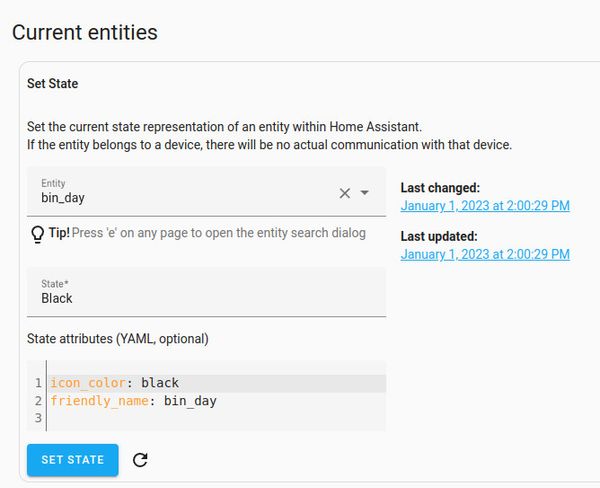Image resolution: width=600 pixels, height=488 pixels.
Task: Refresh the entity state with the reload icon
Action: 140,460
